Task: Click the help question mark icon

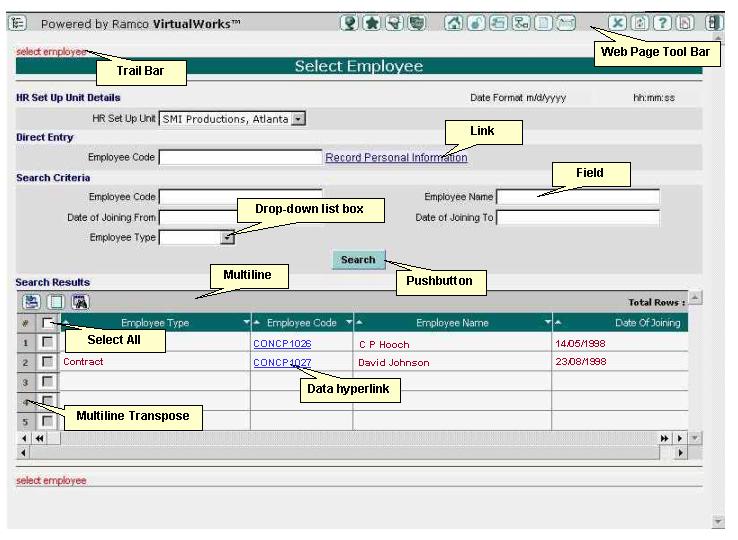Action: tap(662, 23)
